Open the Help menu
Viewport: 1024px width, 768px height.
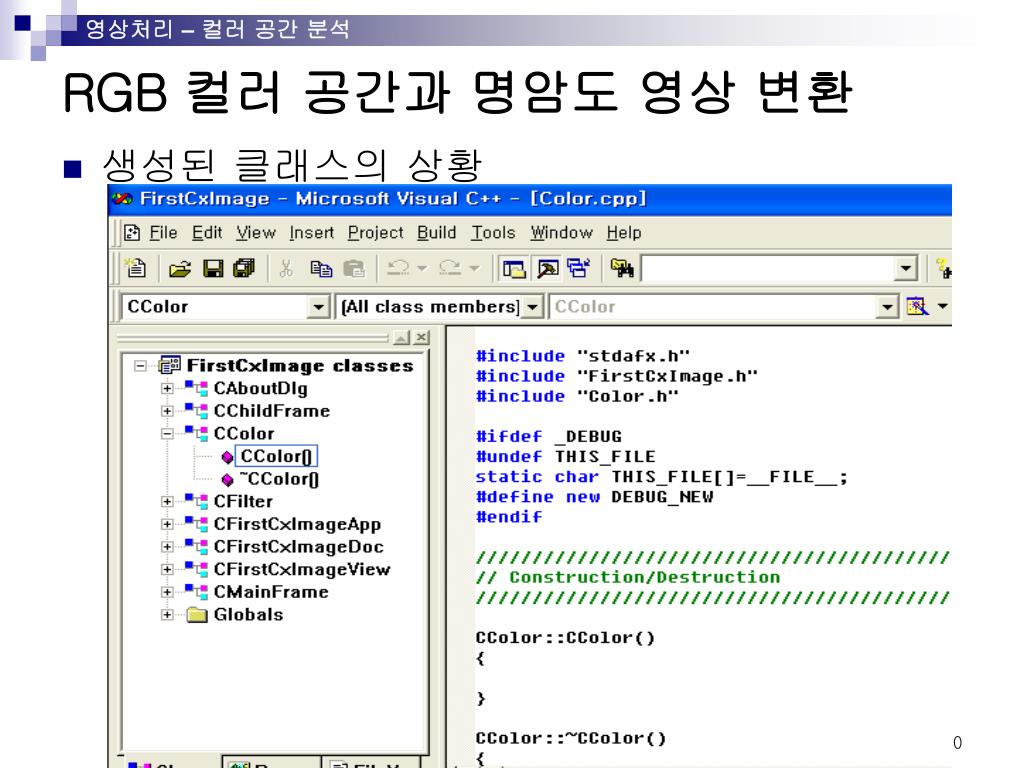pos(624,232)
